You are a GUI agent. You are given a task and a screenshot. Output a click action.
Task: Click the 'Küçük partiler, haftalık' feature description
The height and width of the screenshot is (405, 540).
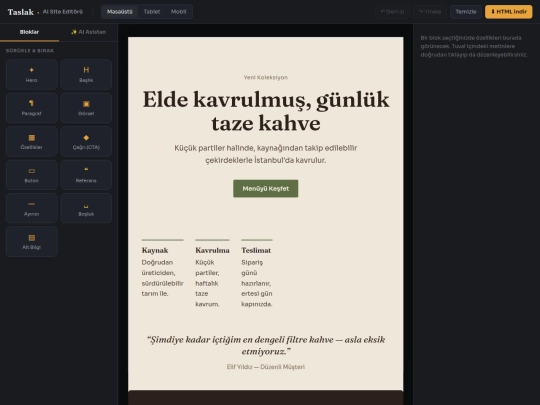click(x=208, y=283)
